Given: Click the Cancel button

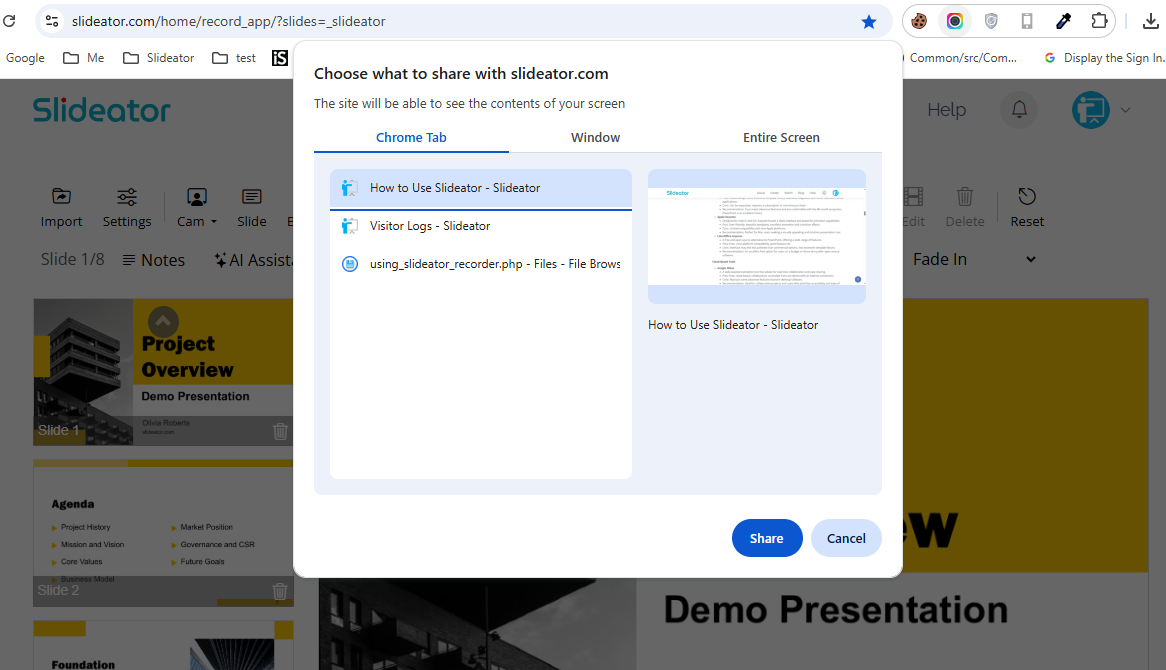Looking at the screenshot, I should pyautogui.click(x=845, y=538).
